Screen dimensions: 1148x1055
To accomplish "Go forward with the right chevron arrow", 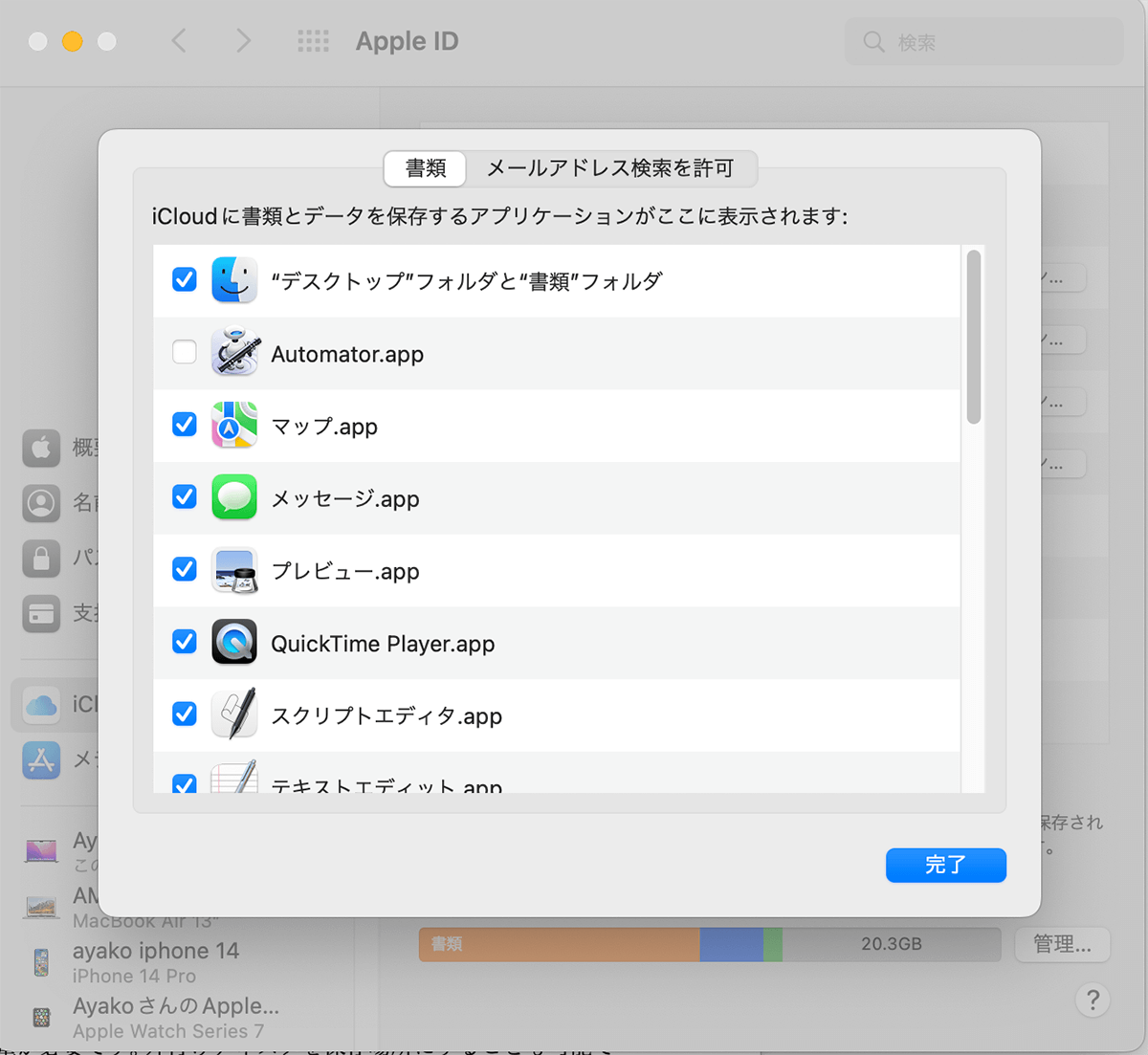I will click(x=243, y=40).
